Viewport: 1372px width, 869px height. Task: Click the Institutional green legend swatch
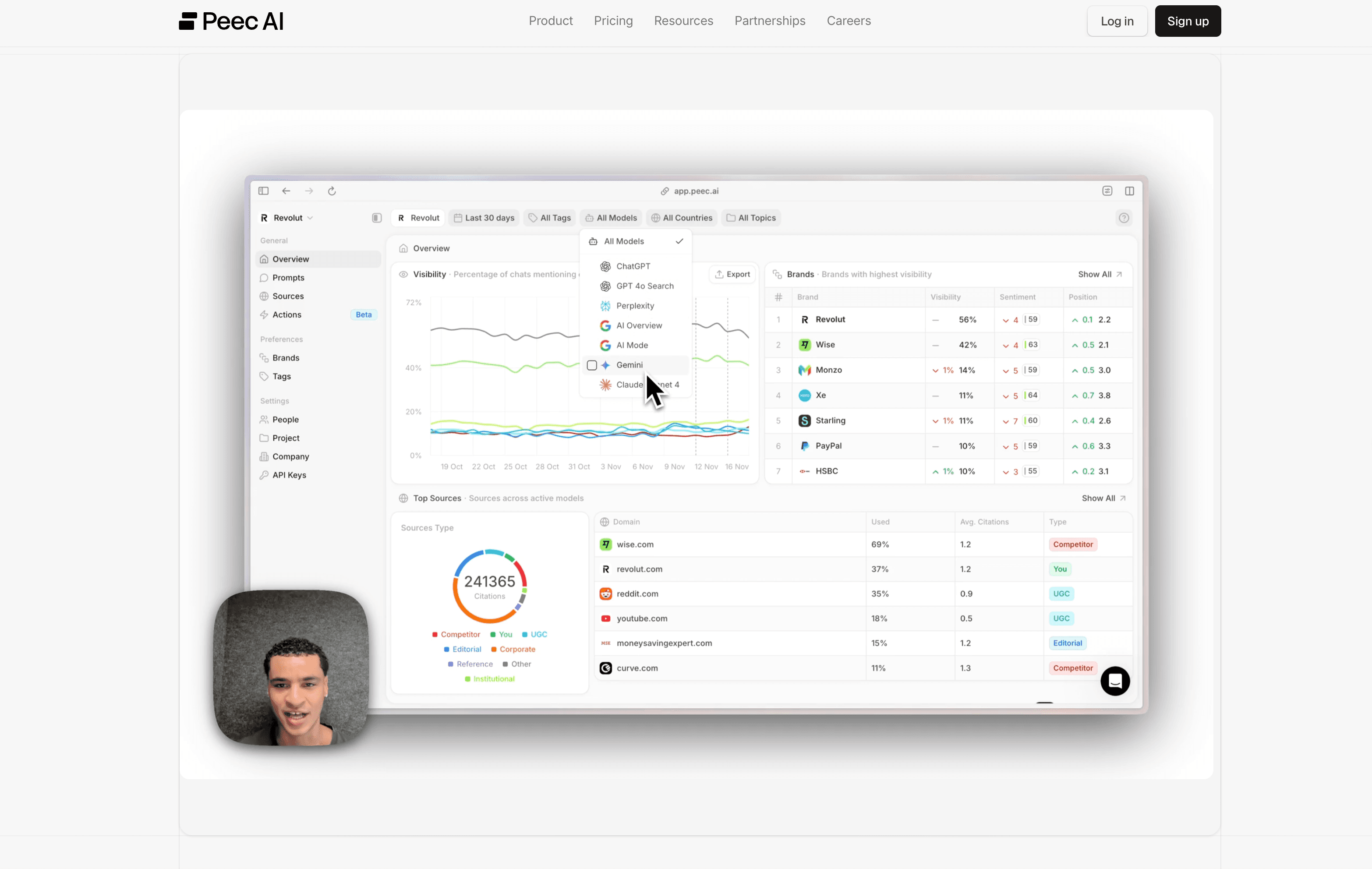pos(468,678)
